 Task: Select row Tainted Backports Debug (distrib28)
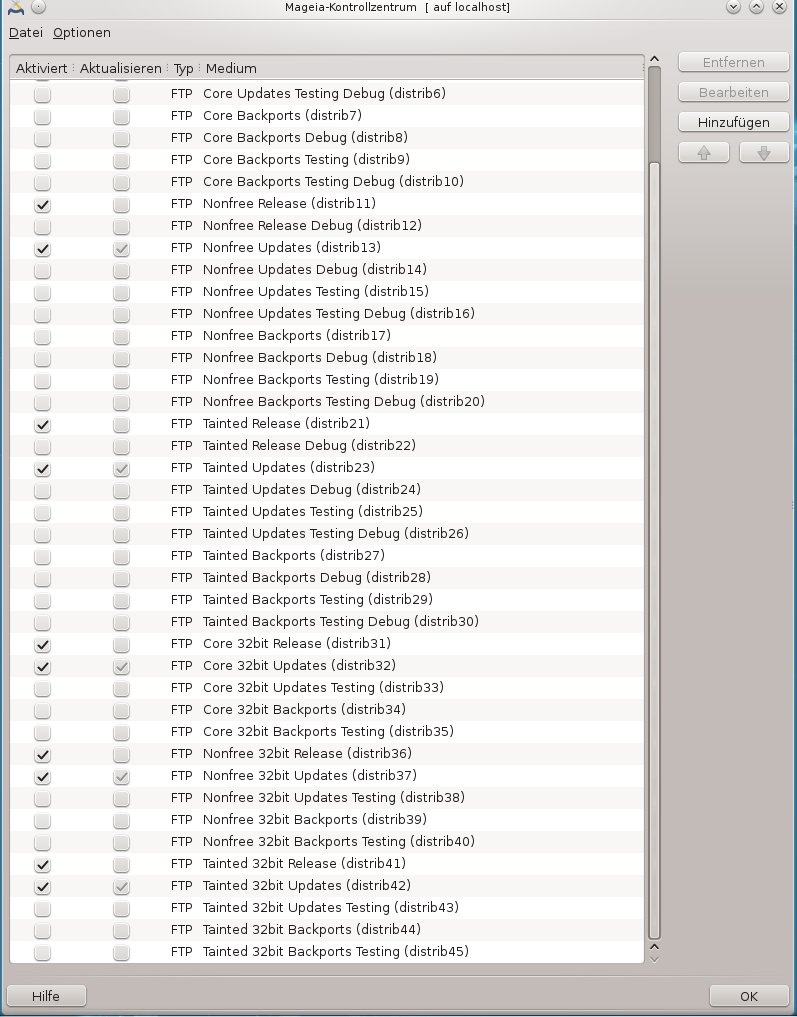pyautogui.click(x=327, y=578)
